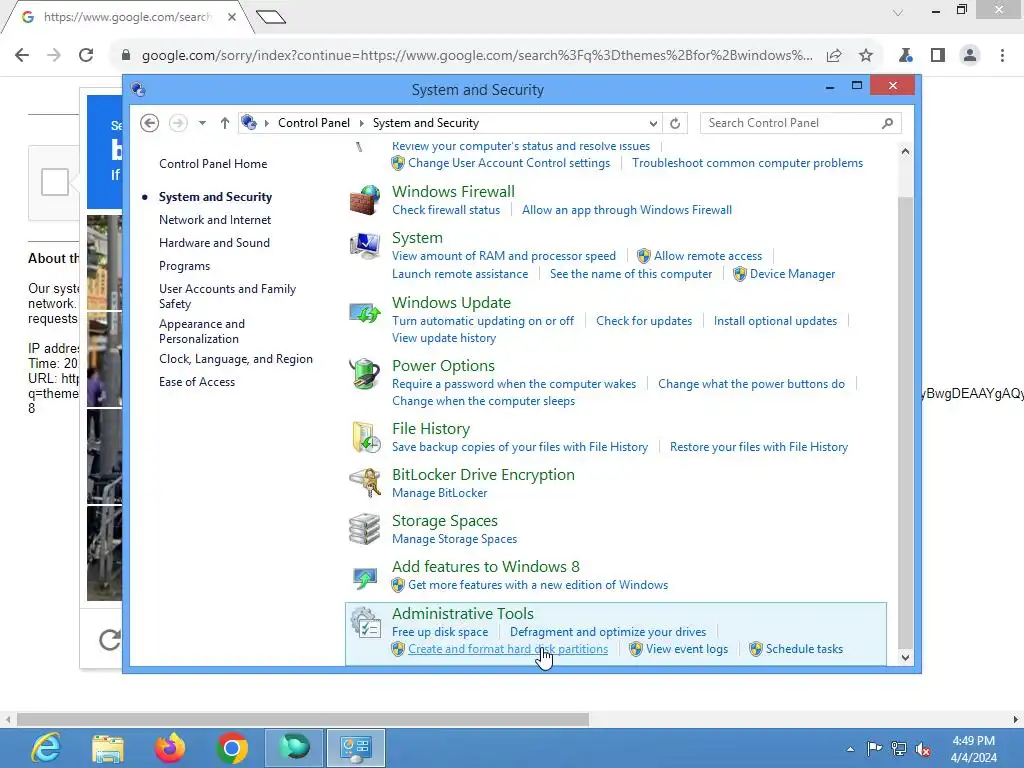Open the Chrome profile avatar

tap(970, 56)
